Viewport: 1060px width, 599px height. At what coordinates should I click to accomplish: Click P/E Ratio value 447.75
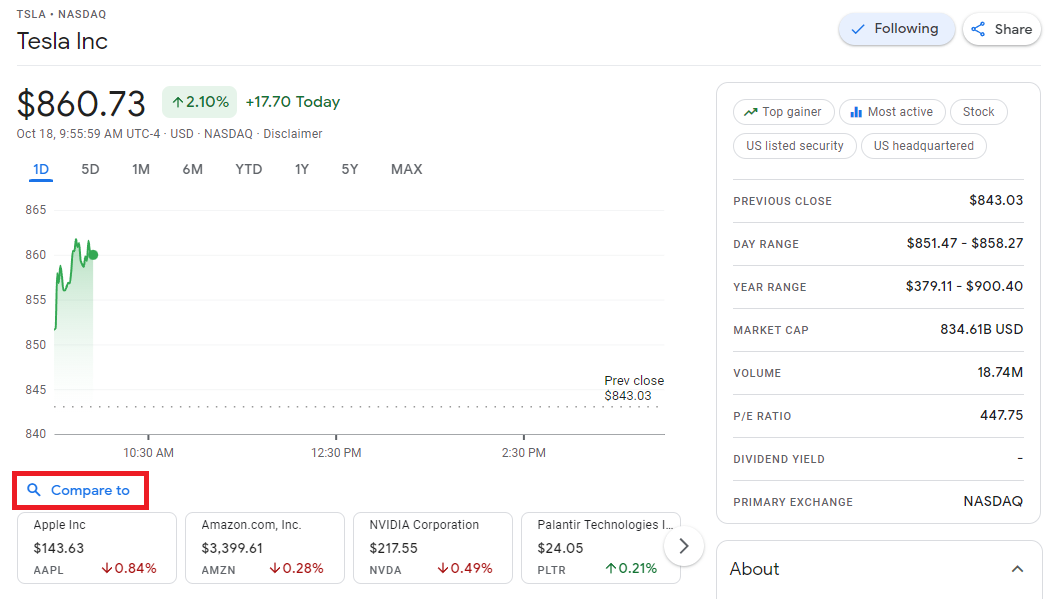(1001, 415)
